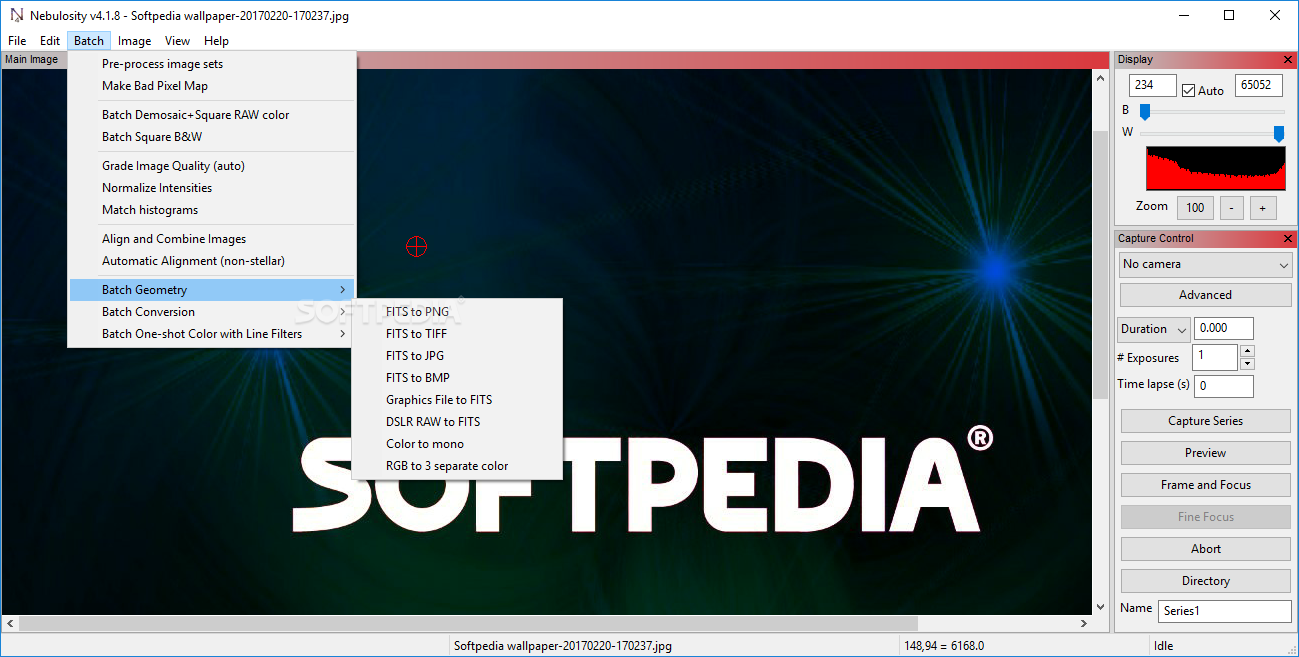Screen dimensions: 1299x657
Task: Choose Automatic Alignment (non-stellar)
Action: pos(211,261)
